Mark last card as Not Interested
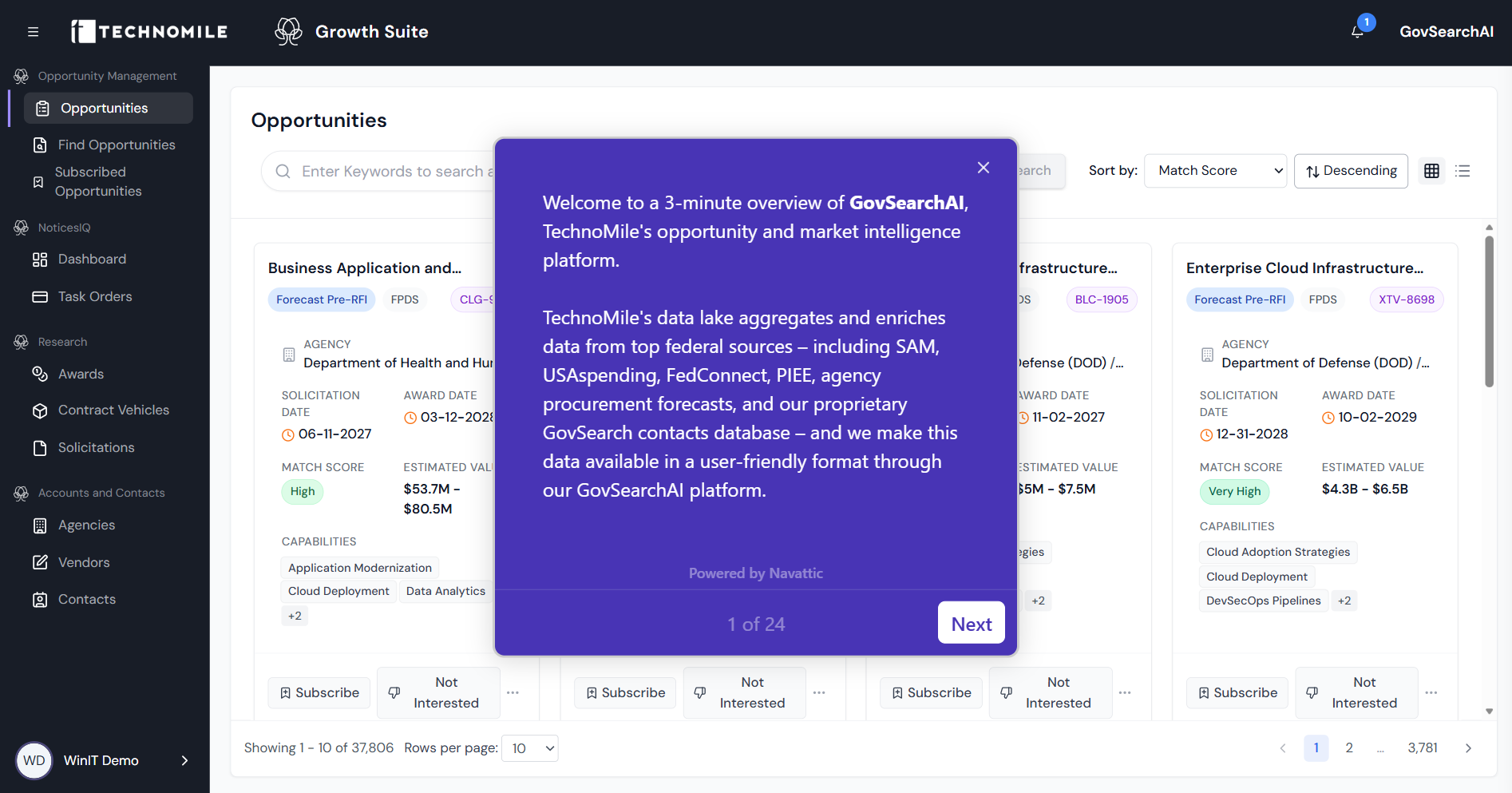The height and width of the screenshot is (793, 1512). [1356, 692]
